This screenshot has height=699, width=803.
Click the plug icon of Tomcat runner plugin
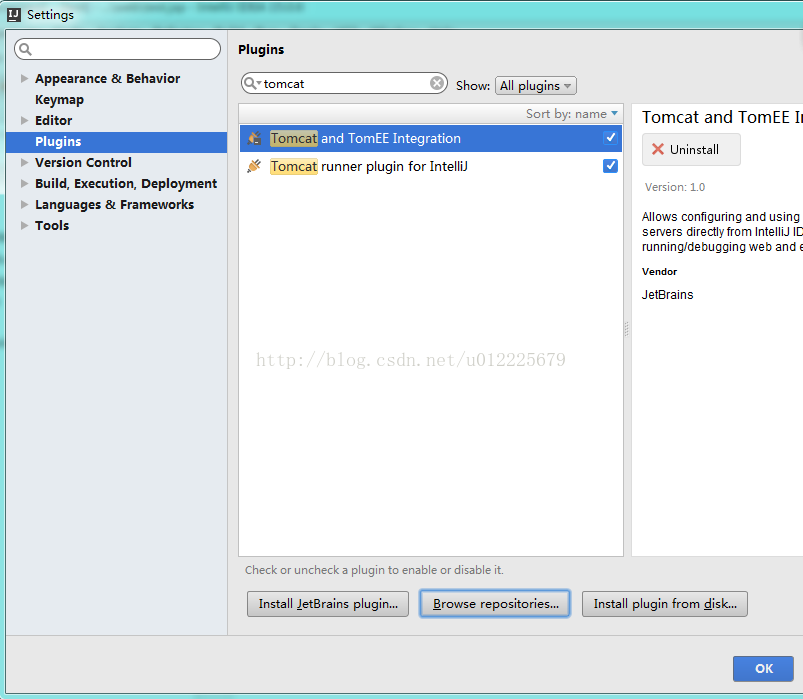click(255, 166)
